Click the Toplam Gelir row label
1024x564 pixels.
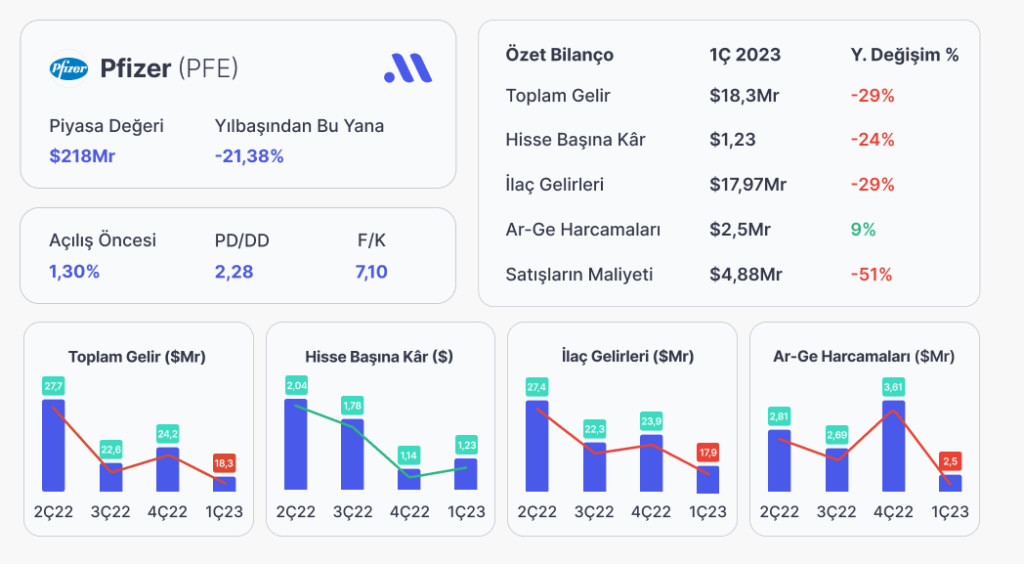(x=558, y=96)
